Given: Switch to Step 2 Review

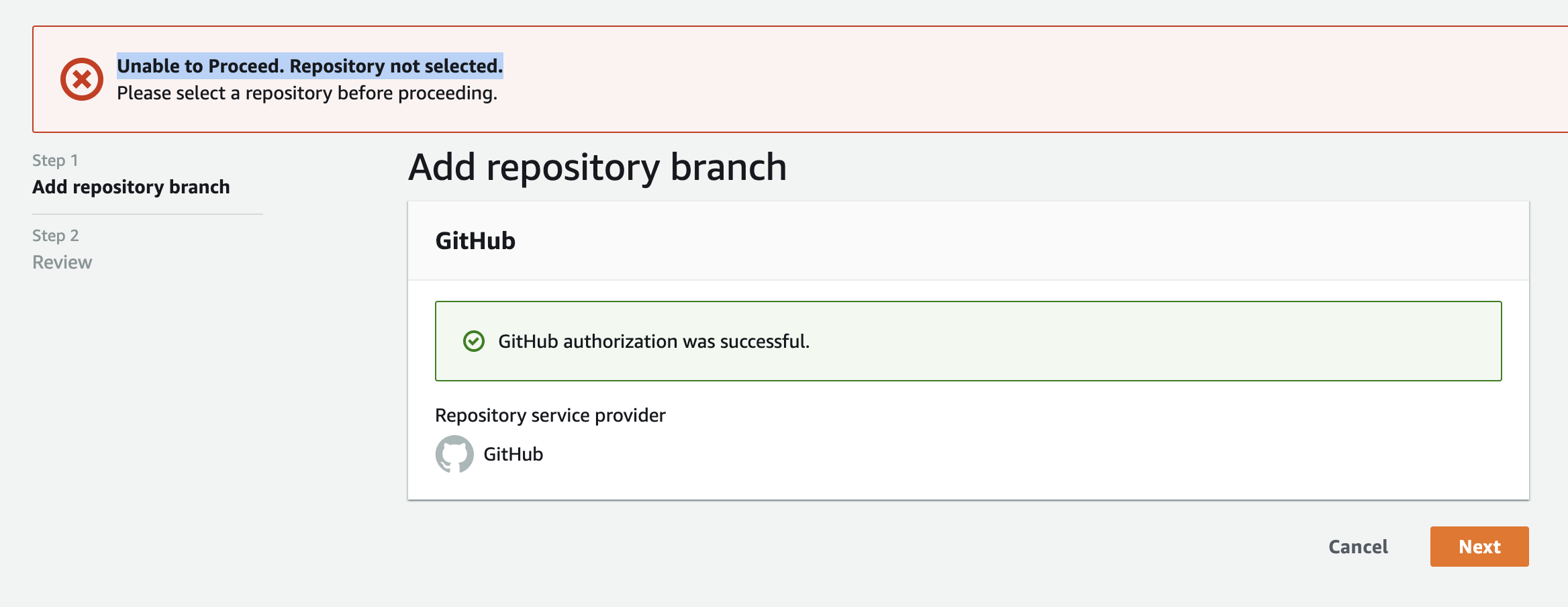Looking at the screenshot, I should tap(62, 262).
